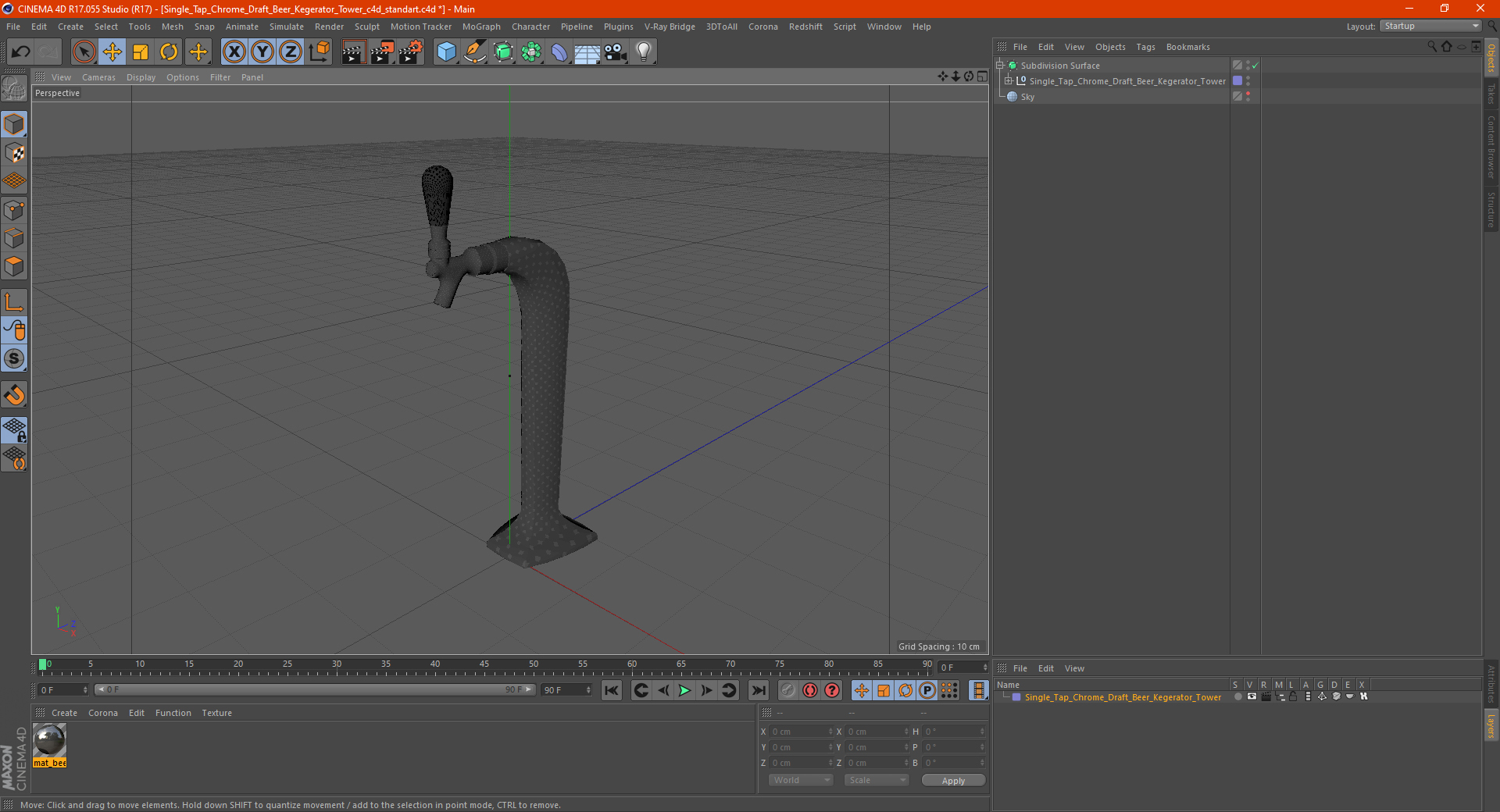Go to the end of animation
Viewport: 1500px width, 812px height.
[758, 690]
